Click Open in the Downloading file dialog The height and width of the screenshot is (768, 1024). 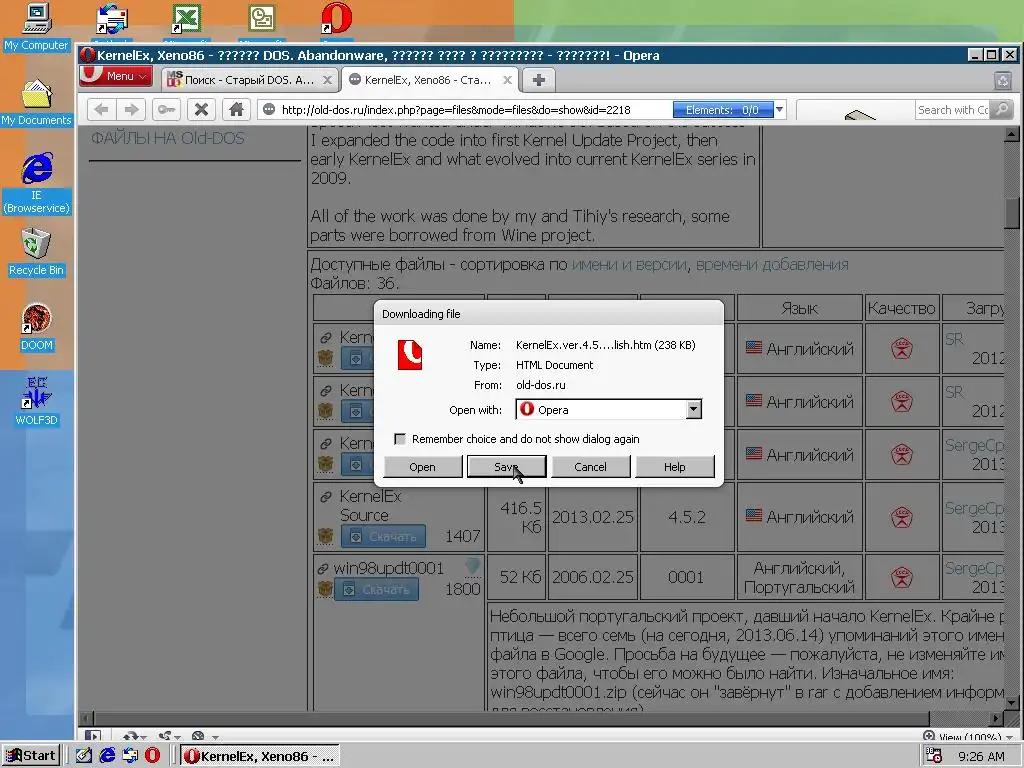(423, 467)
